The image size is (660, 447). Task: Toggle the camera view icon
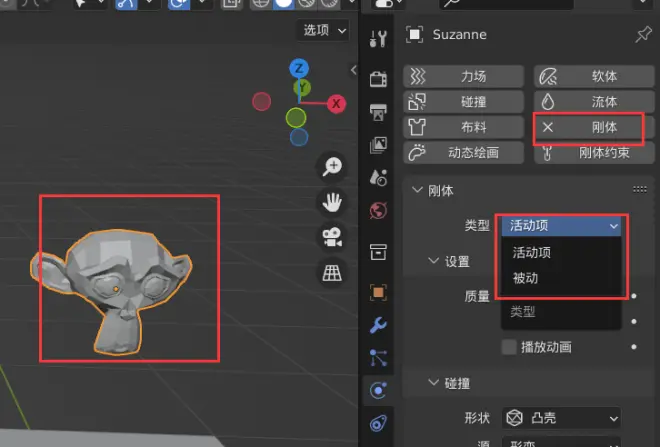pyautogui.click(x=332, y=237)
